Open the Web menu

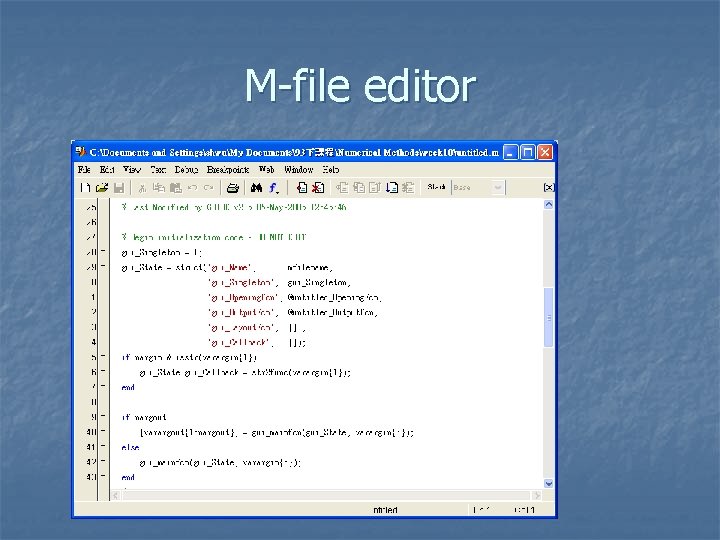pyautogui.click(x=267, y=169)
